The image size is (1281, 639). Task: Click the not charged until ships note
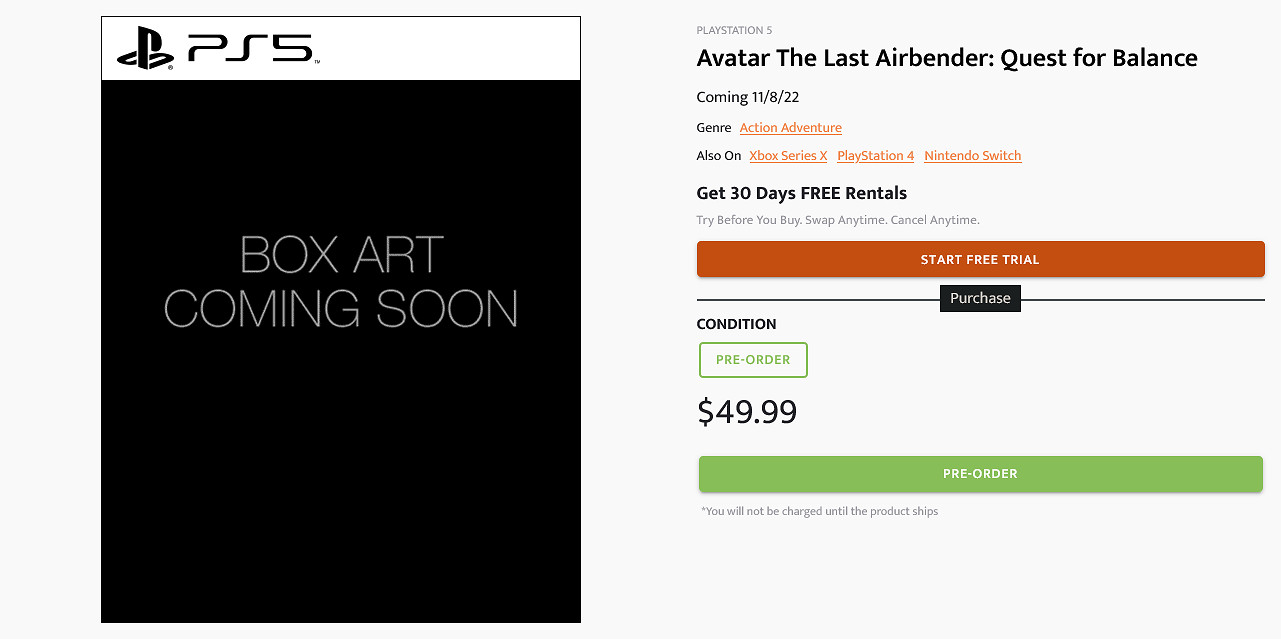click(x=819, y=511)
